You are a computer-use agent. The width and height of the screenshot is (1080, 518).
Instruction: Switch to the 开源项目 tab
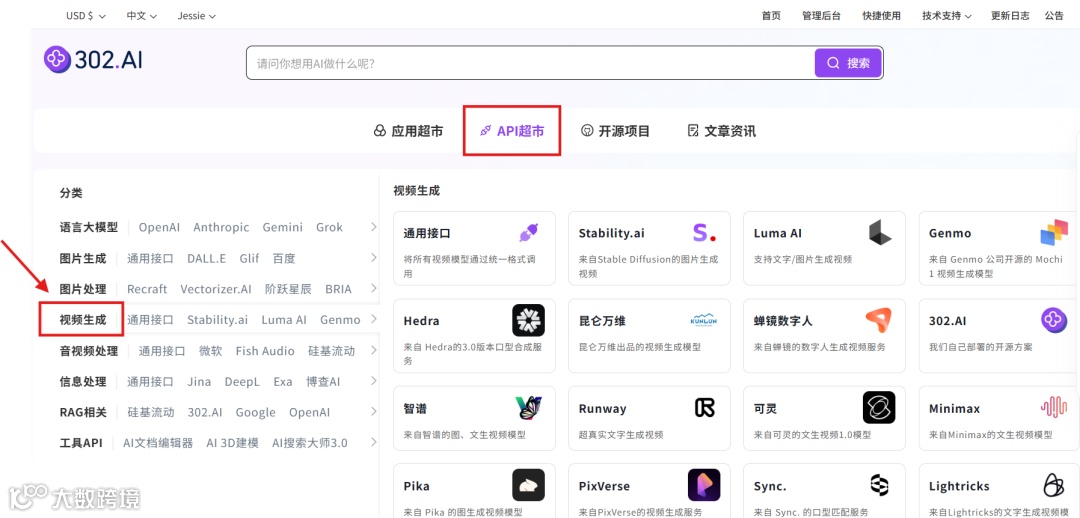616,131
